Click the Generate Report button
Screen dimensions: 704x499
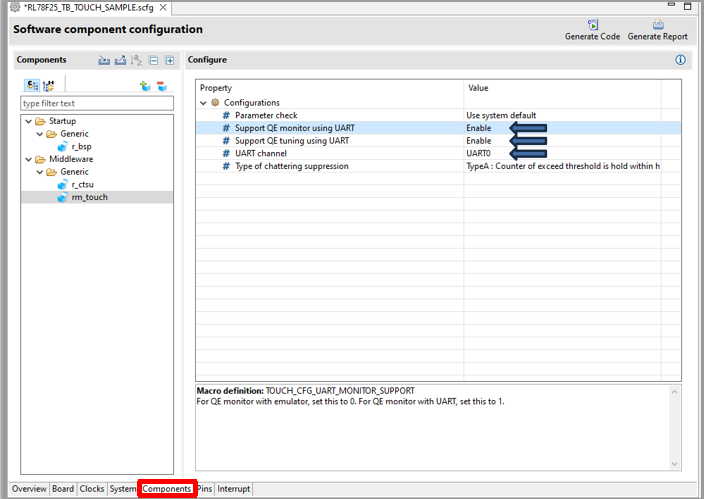[657, 30]
